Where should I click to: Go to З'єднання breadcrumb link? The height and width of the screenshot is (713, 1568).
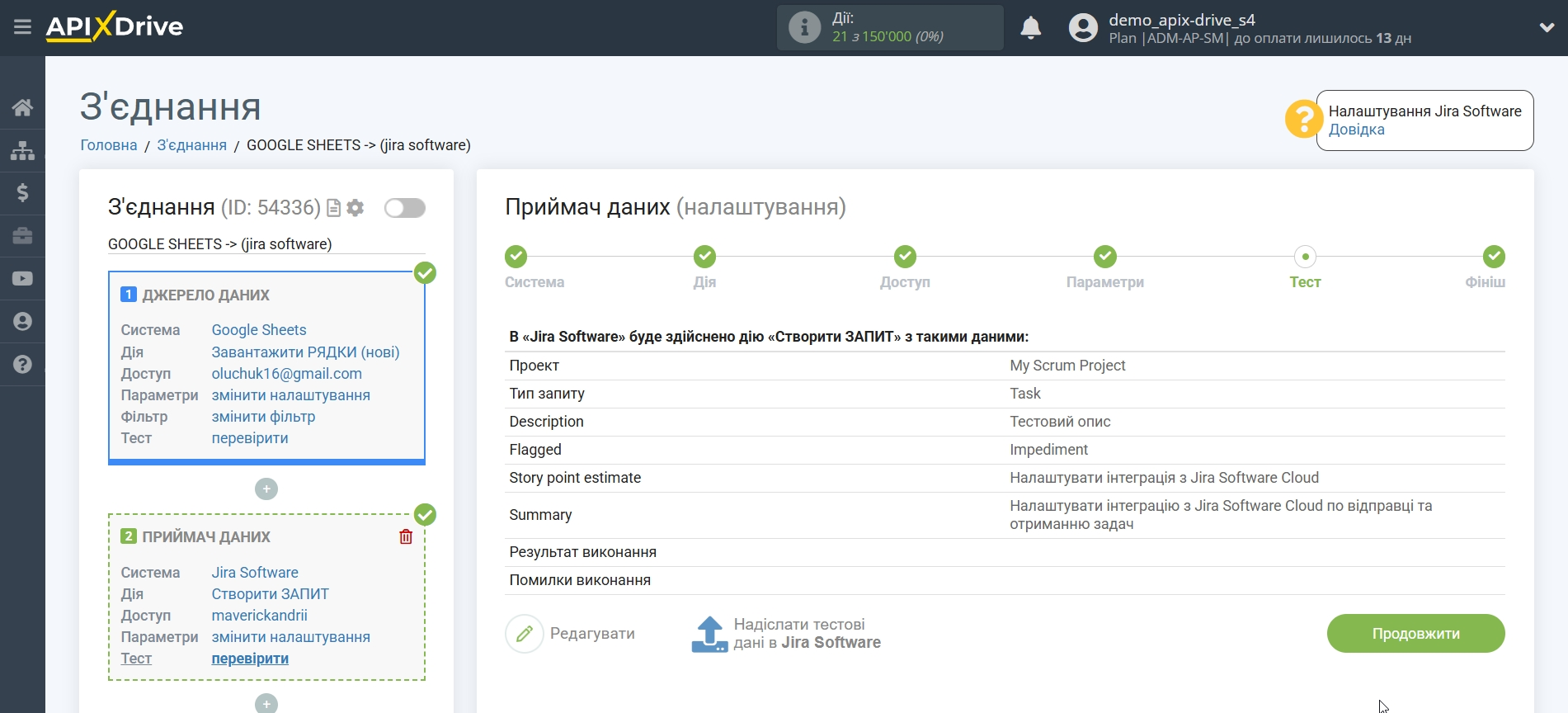click(191, 145)
